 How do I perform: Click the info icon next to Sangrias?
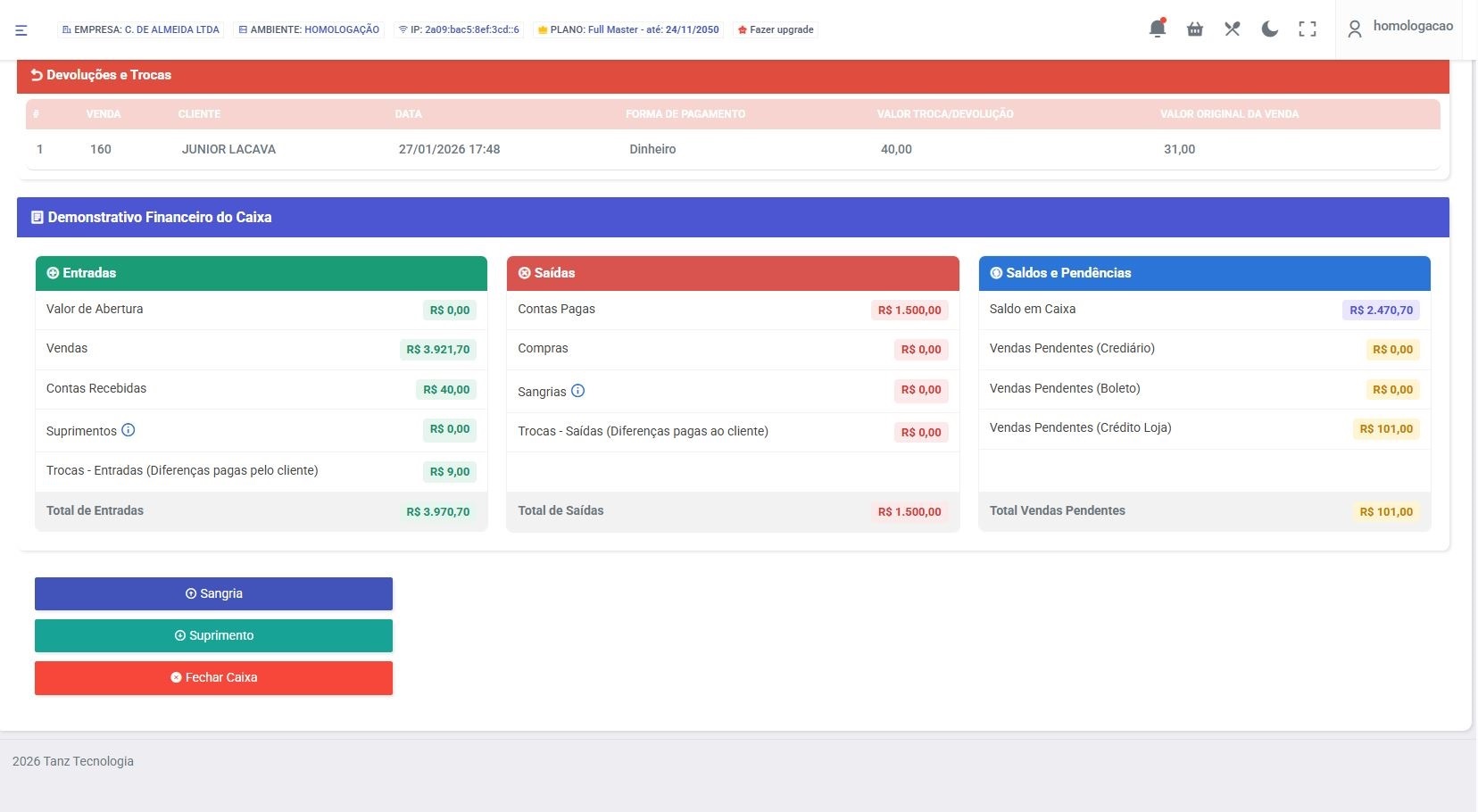577,391
